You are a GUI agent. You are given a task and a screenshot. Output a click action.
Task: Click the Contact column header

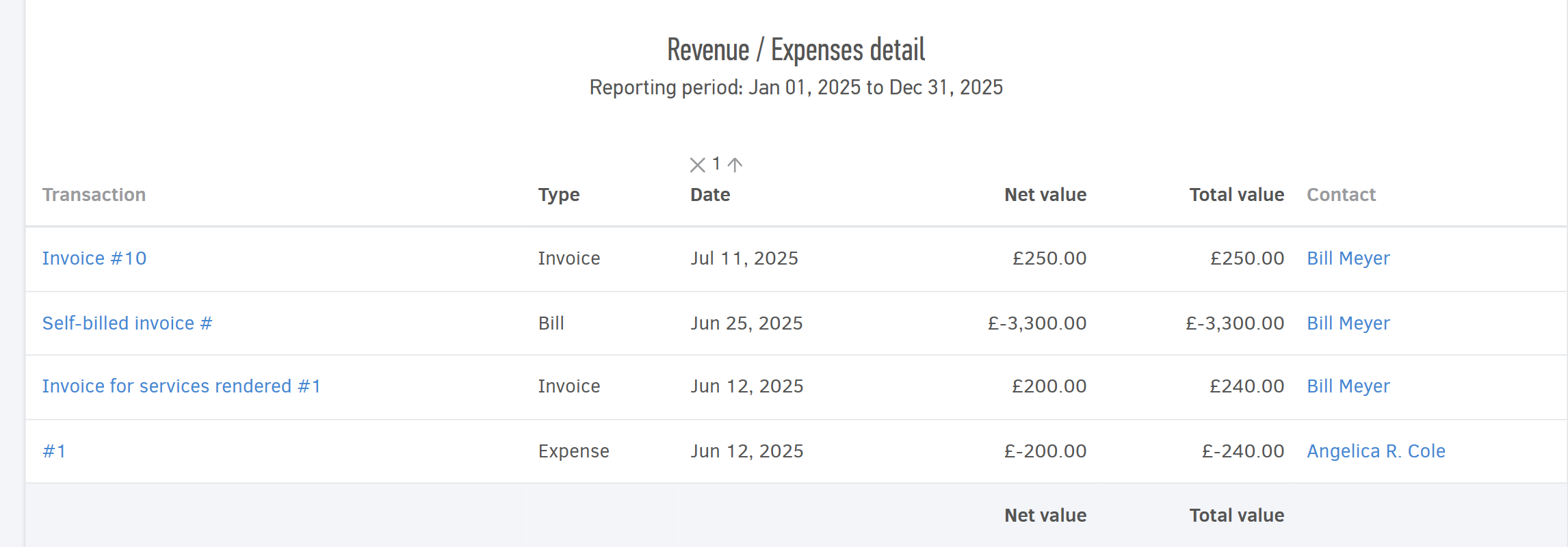[x=1341, y=195]
